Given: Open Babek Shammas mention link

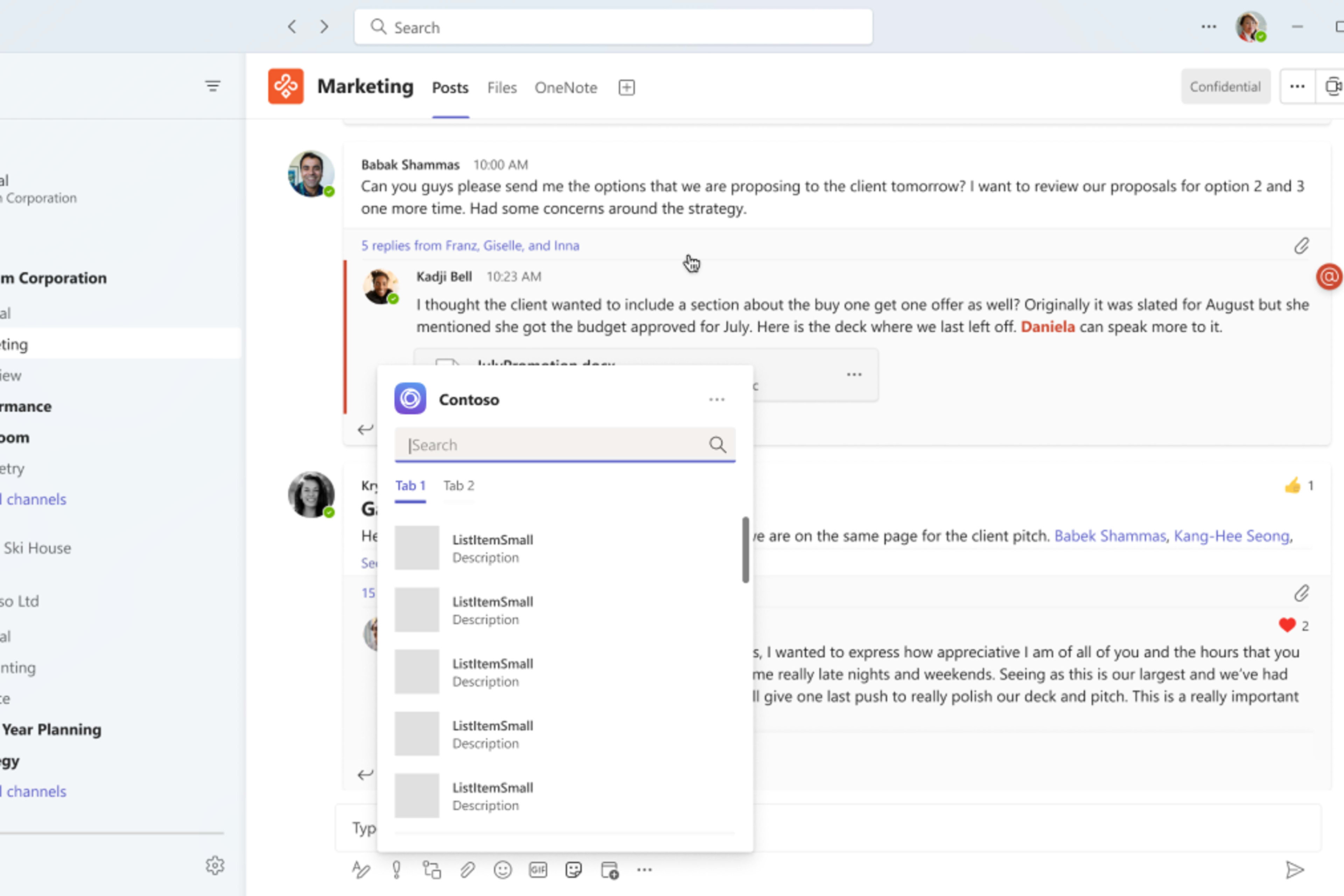Looking at the screenshot, I should click(1110, 536).
